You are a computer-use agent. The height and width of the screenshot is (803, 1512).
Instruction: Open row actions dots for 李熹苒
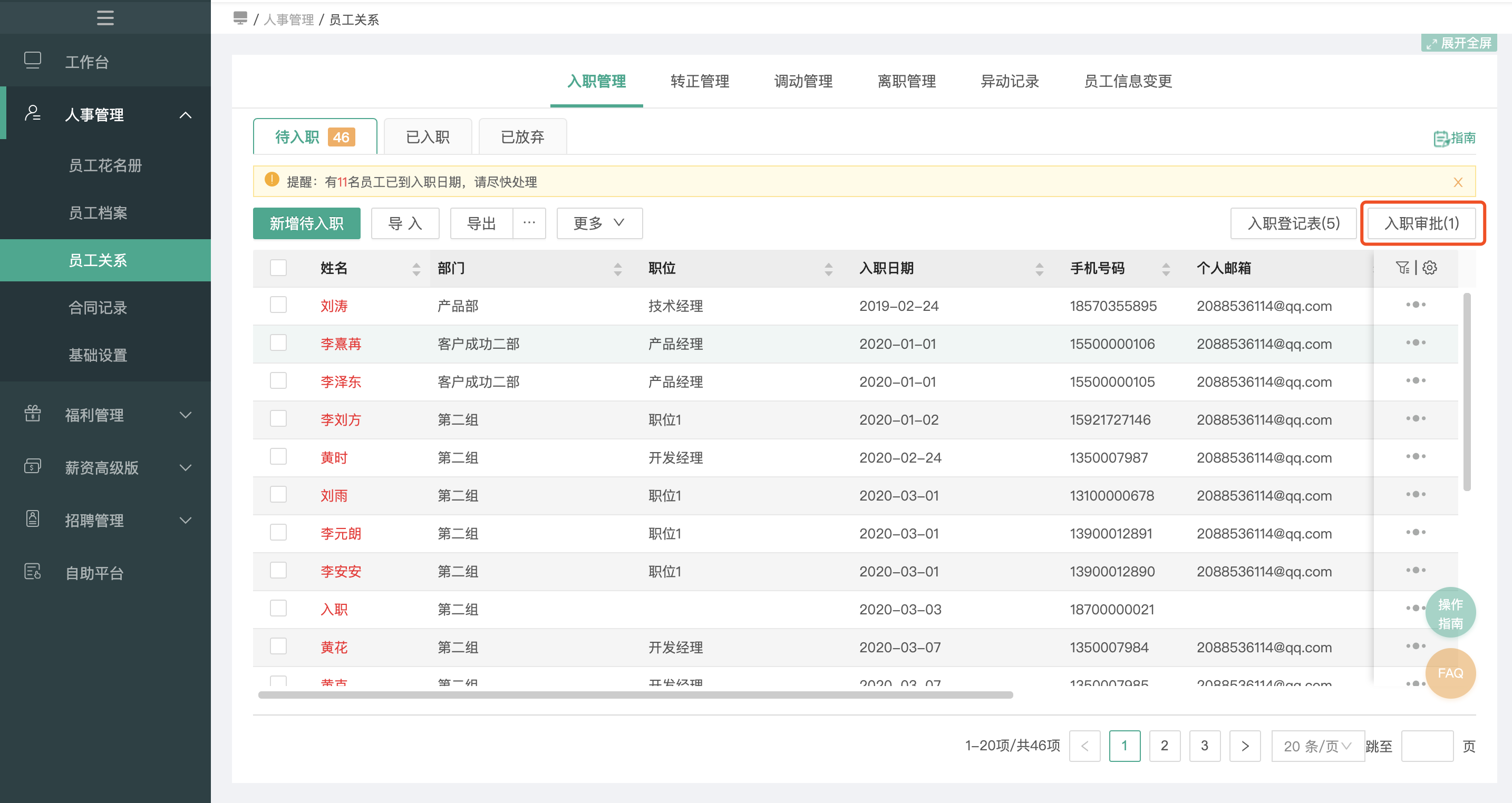click(x=1416, y=342)
